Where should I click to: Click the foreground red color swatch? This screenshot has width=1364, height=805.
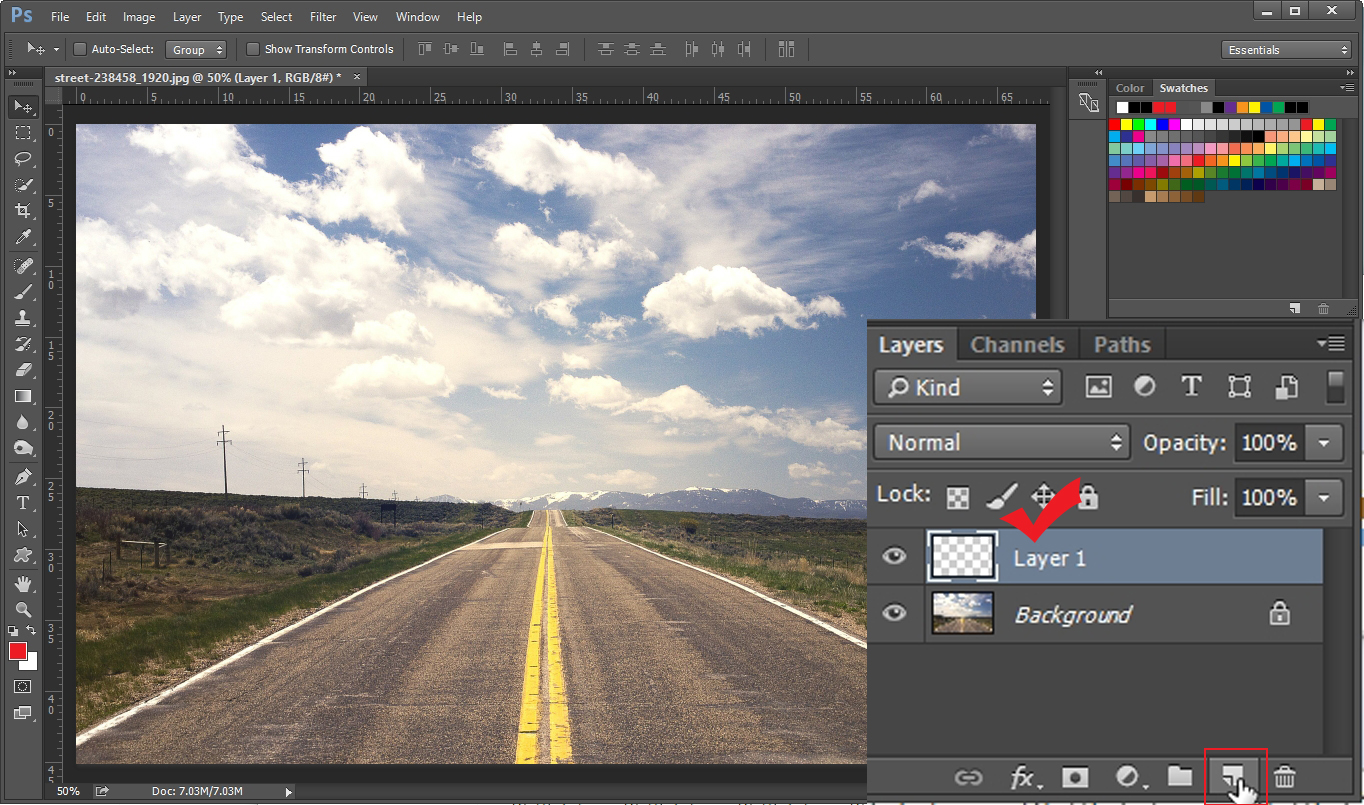tap(17, 652)
